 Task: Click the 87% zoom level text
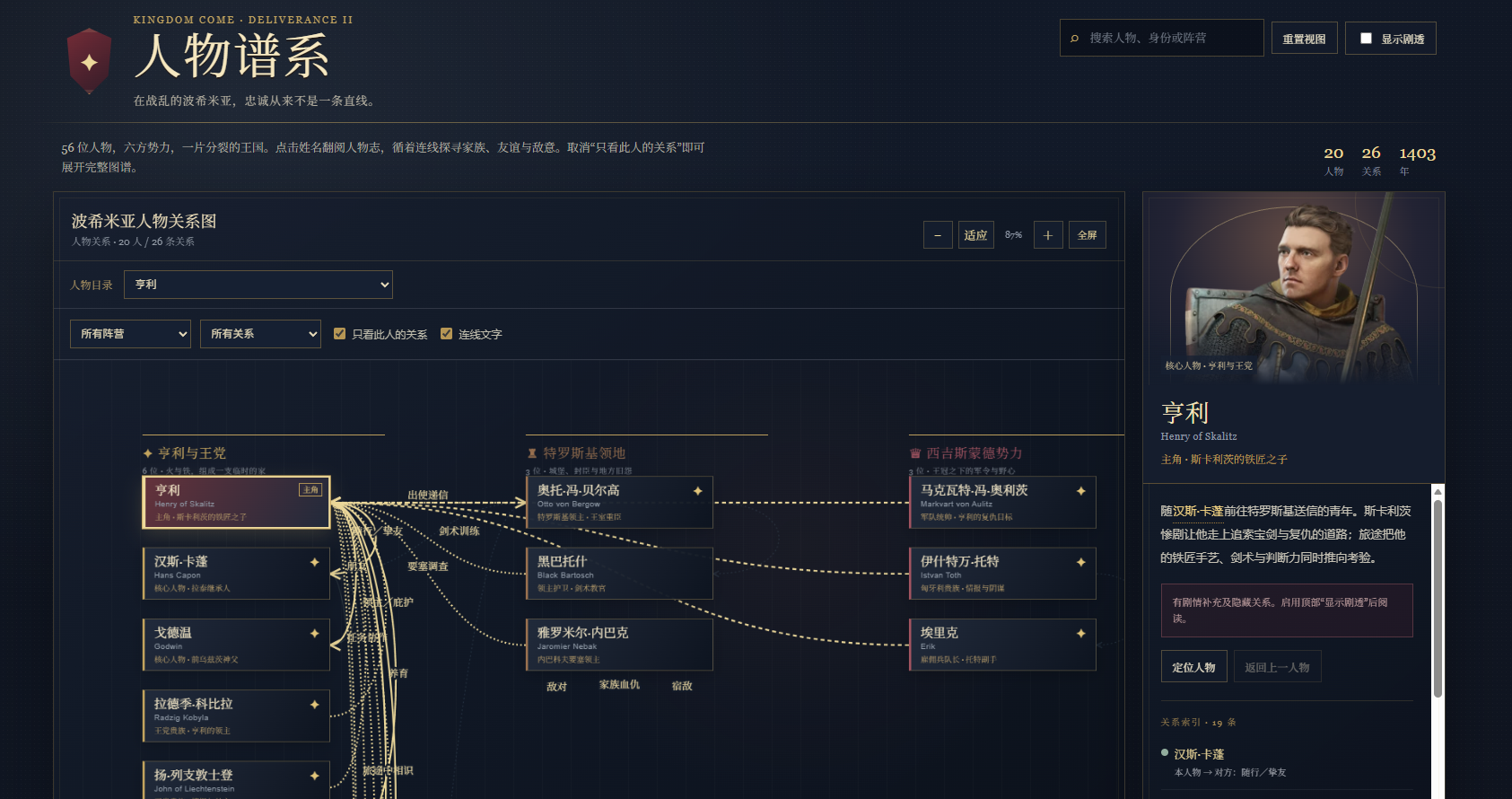coord(1014,235)
